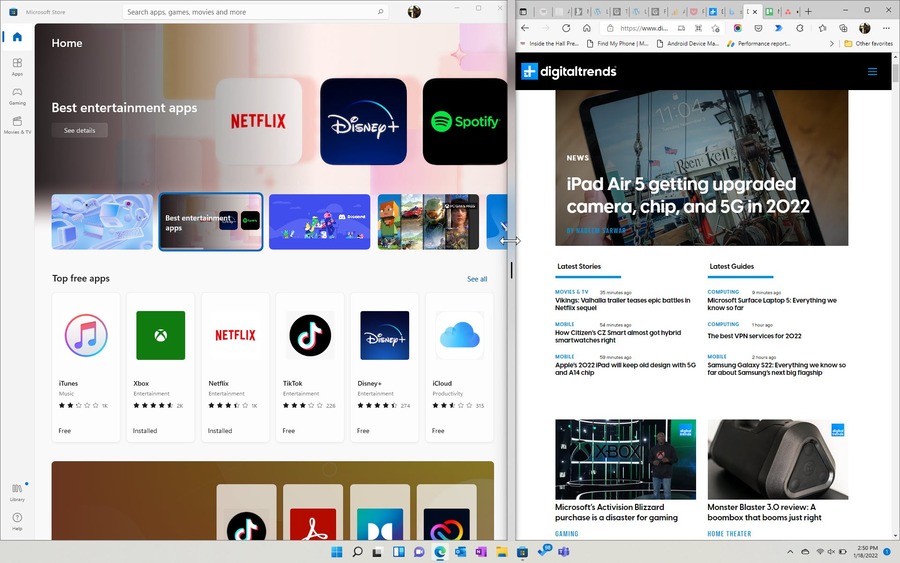
Task: Click the Spotify tile in hero banner
Action: click(465, 121)
